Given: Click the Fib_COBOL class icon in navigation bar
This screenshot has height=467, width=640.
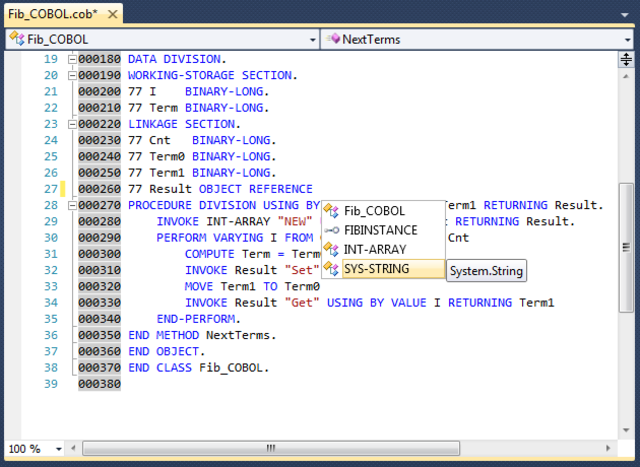Looking at the screenshot, I should click(17, 38).
